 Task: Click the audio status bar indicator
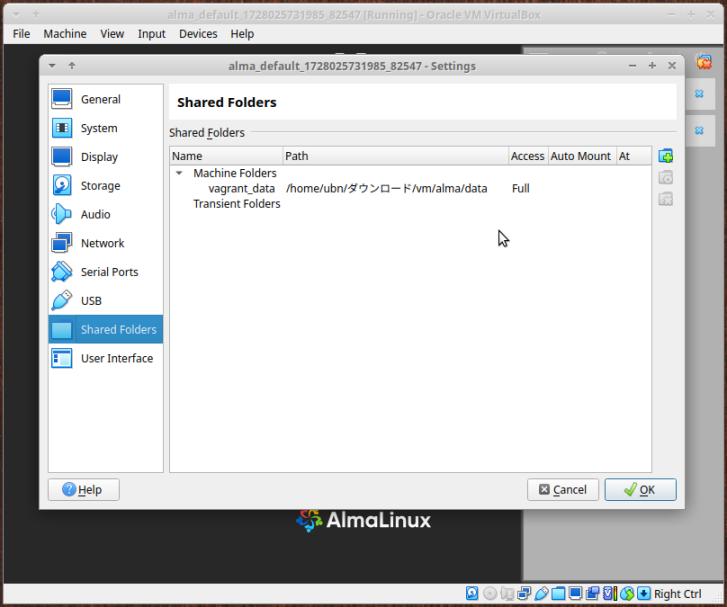tap(507, 593)
